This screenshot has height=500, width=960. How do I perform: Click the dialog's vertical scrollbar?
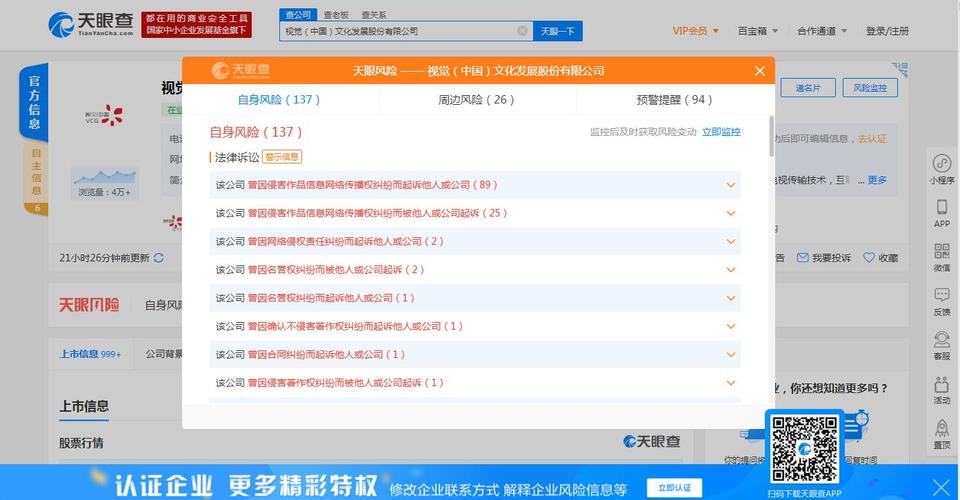click(x=771, y=136)
